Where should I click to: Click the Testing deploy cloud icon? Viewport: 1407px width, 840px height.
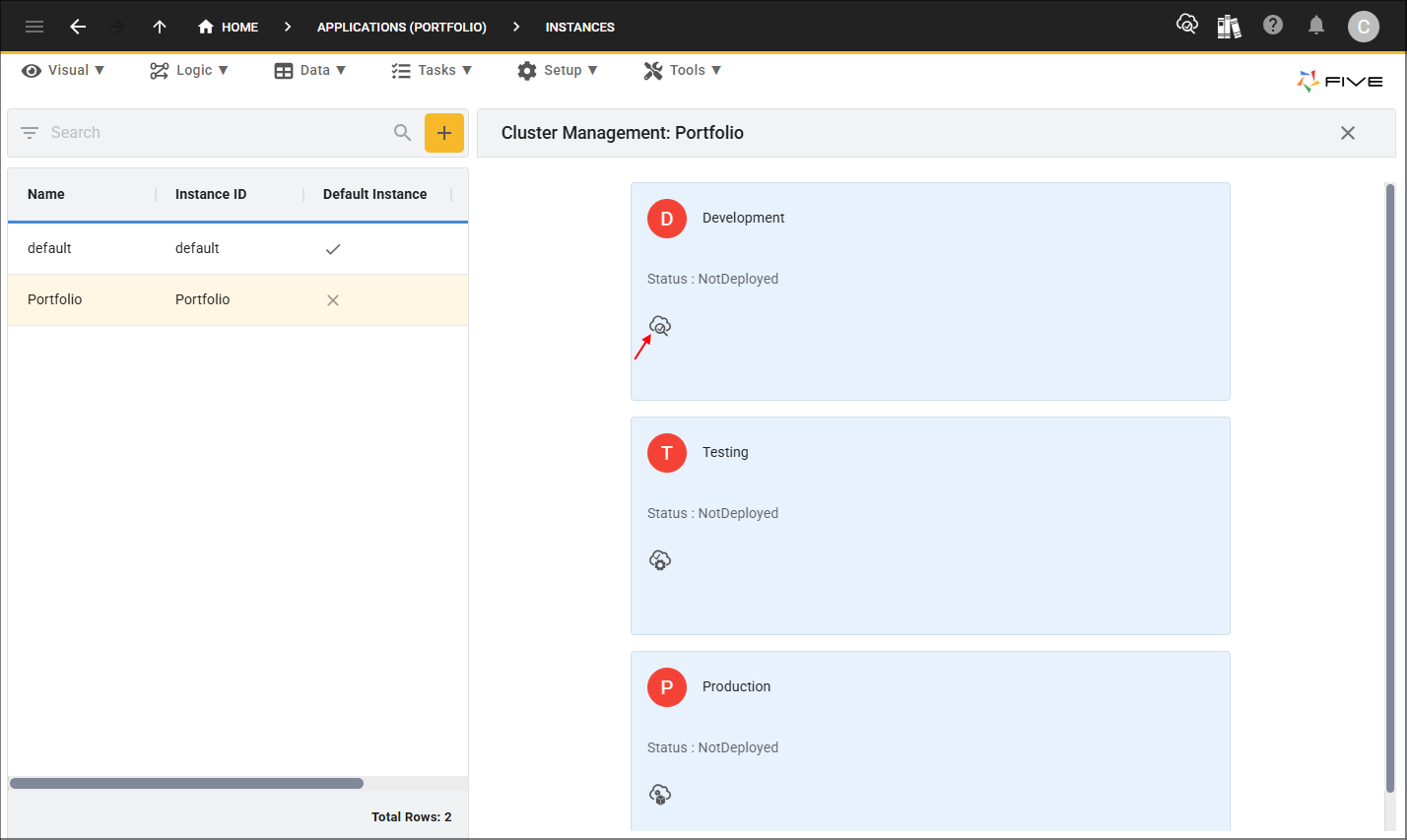click(x=659, y=559)
